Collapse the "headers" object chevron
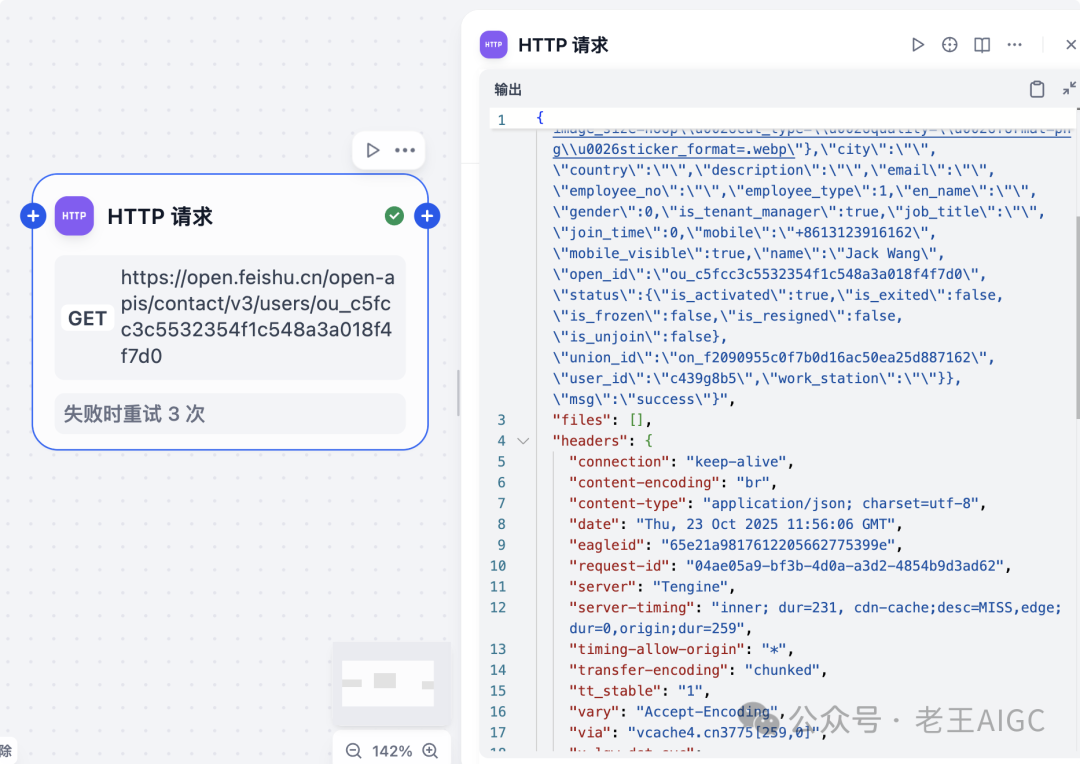Screen dimensions: 1080x764 [x=523, y=441]
